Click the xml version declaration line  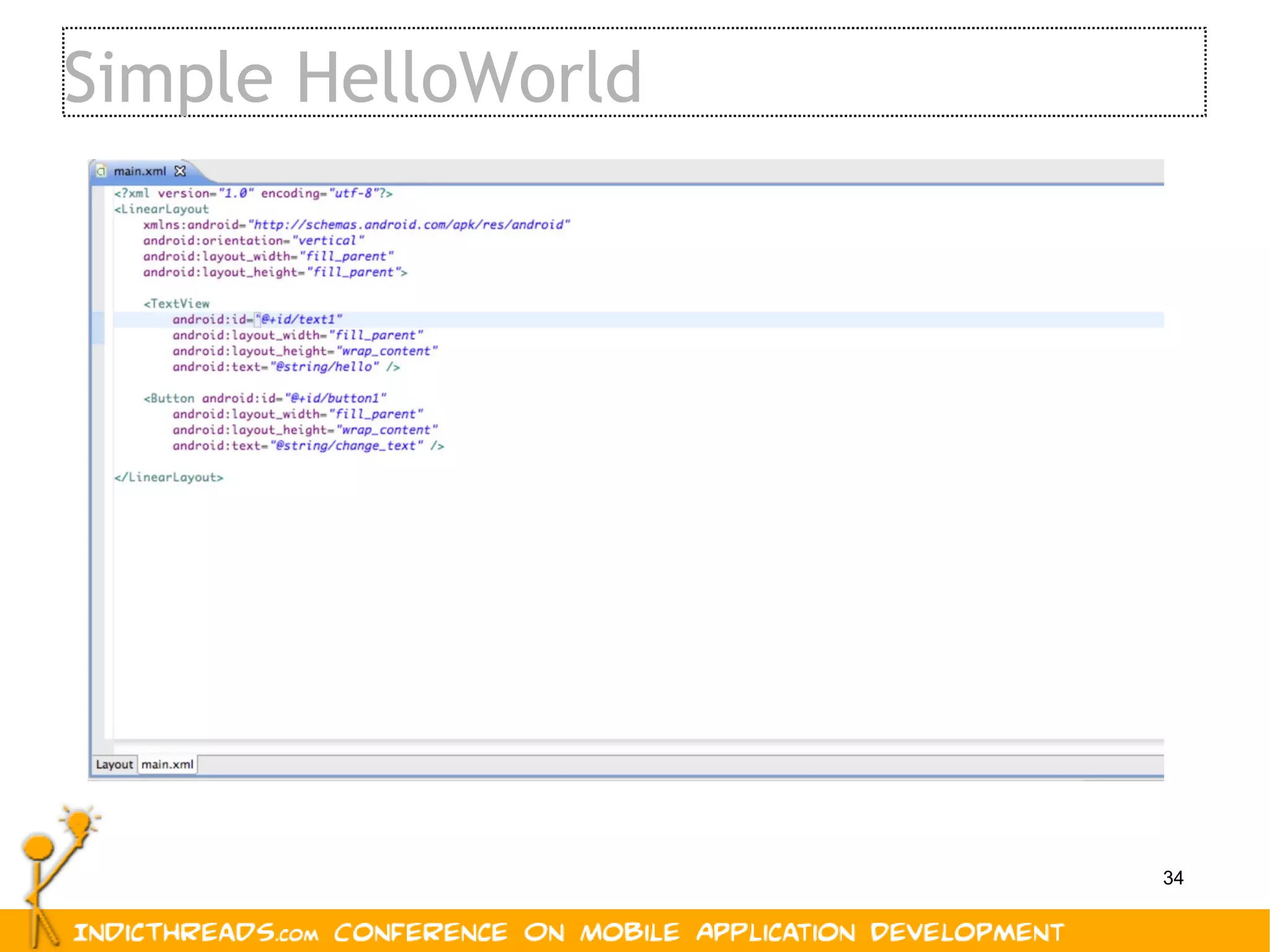[253, 194]
